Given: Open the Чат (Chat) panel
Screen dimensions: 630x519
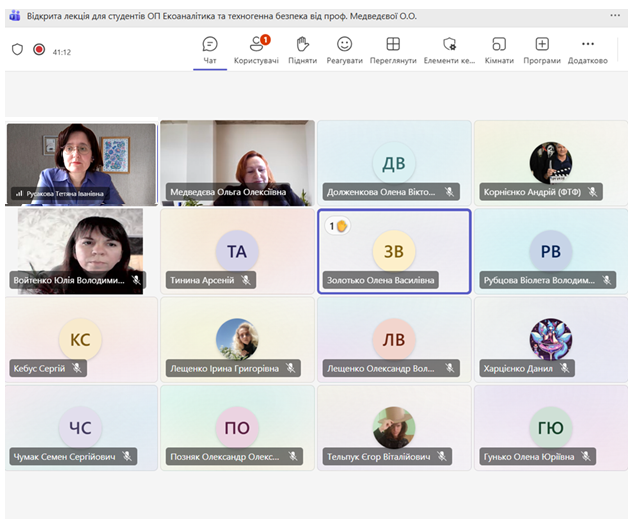Looking at the screenshot, I should tap(210, 50).
